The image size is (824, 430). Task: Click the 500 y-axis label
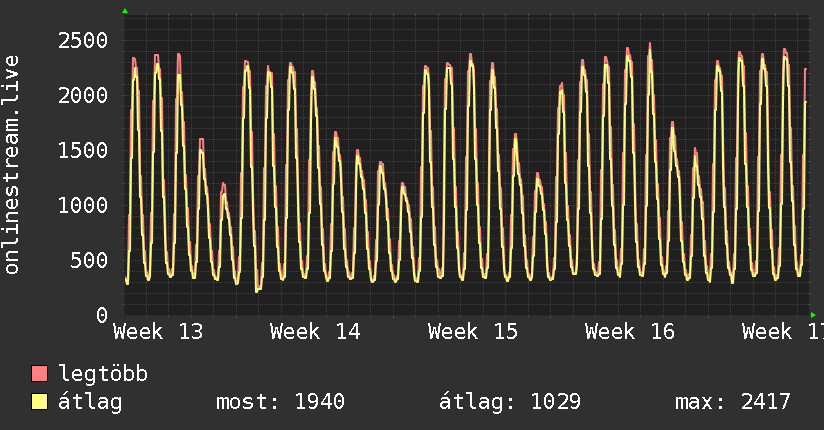coord(89,260)
